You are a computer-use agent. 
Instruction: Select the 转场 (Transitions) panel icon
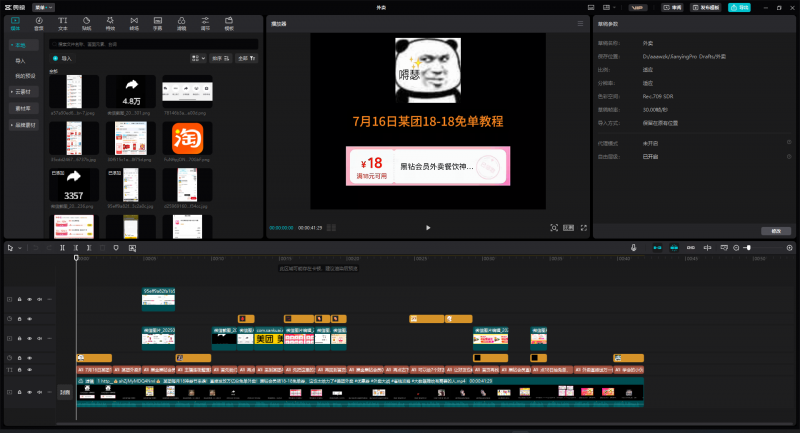[134, 20]
